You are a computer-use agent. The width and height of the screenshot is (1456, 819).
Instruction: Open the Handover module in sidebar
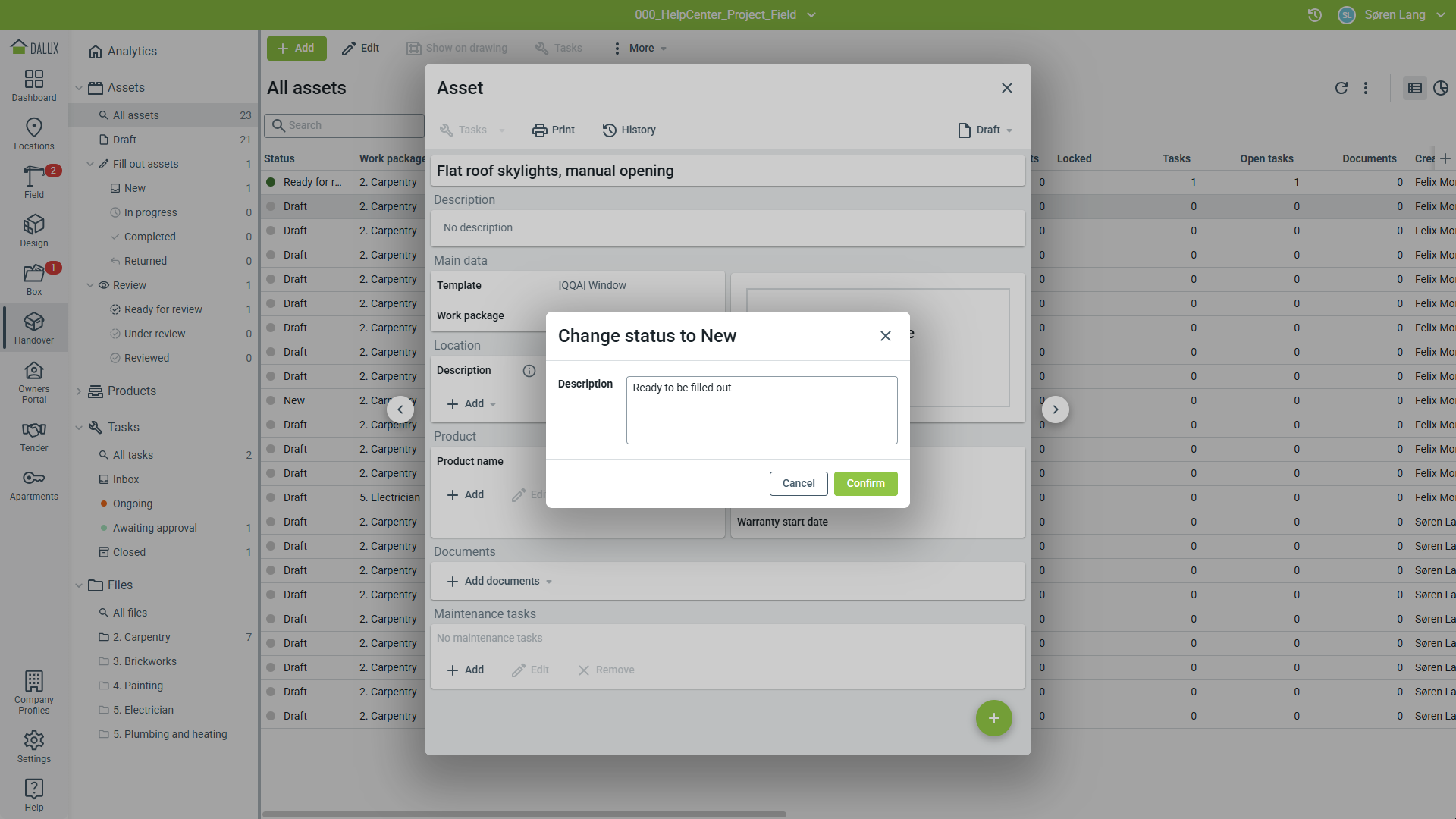[x=34, y=328]
